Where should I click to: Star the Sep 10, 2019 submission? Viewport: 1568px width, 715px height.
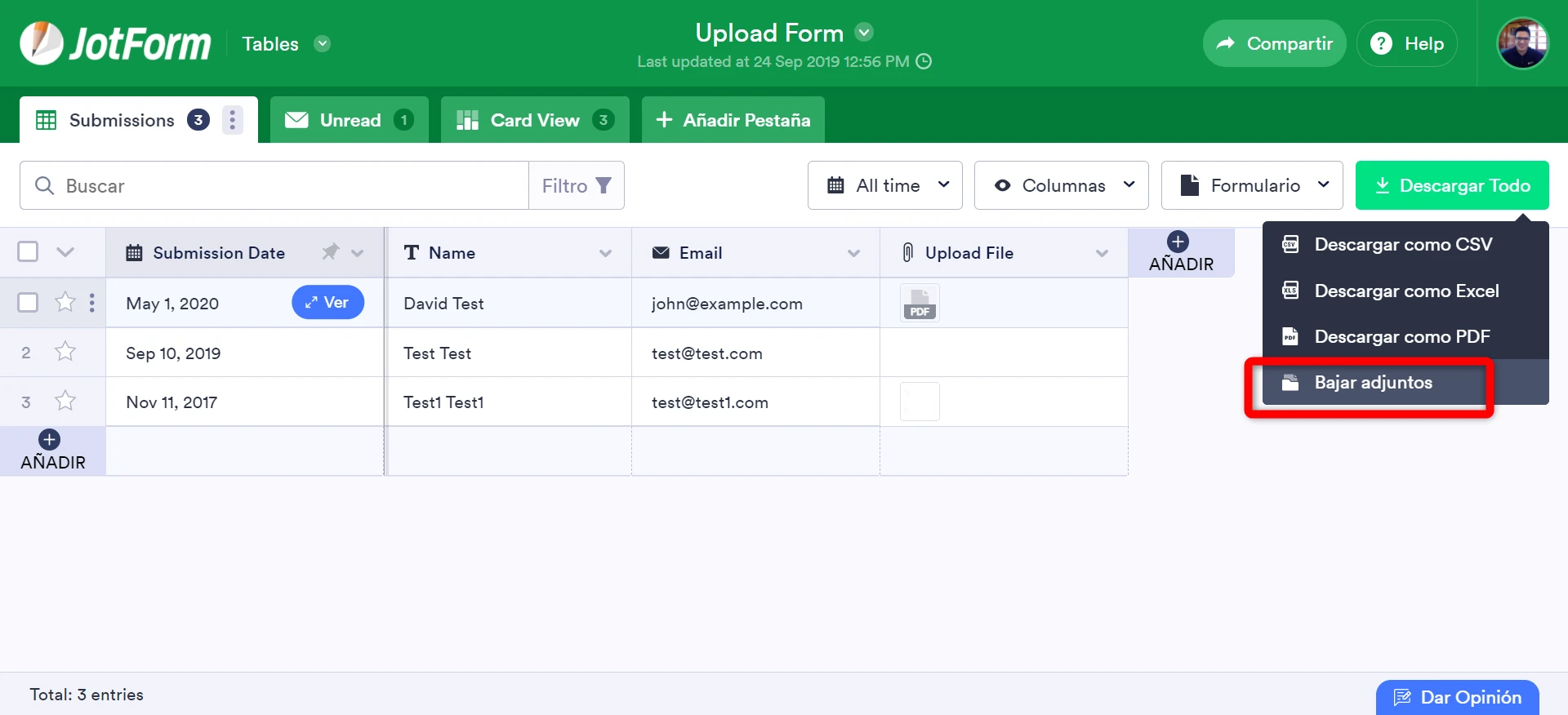click(65, 352)
